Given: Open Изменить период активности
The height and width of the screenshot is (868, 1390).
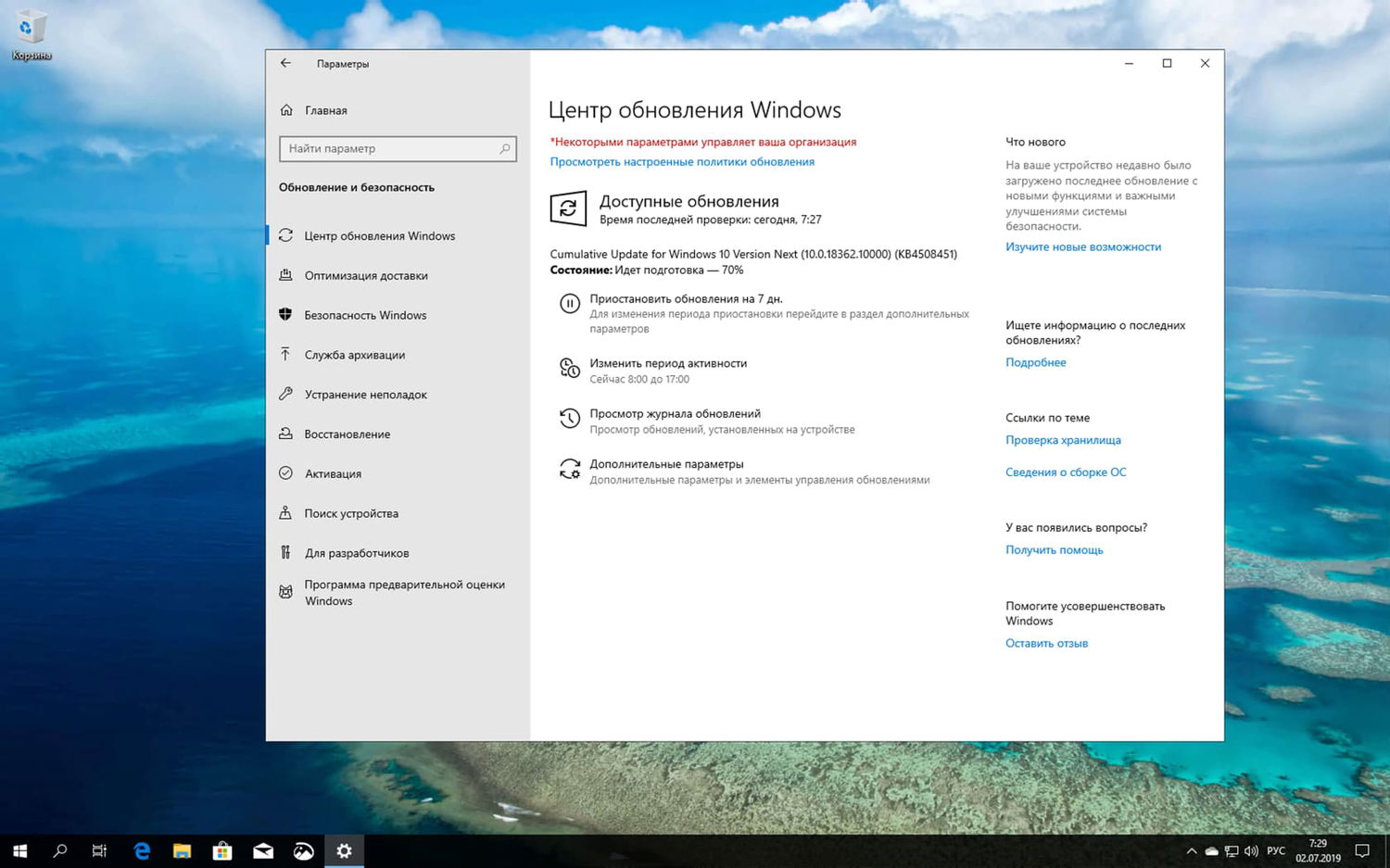Looking at the screenshot, I should [x=668, y=363].
